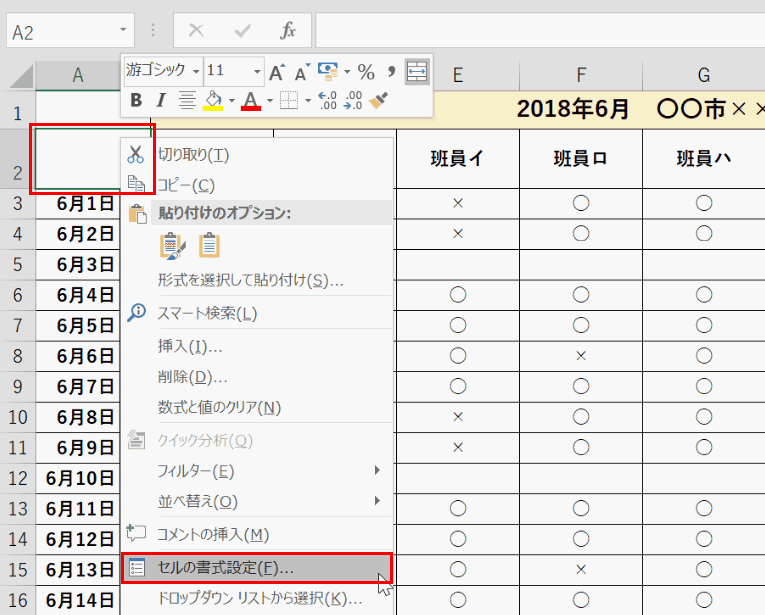Click into the formula bar input
765x615 pixels.
(540, 31)
